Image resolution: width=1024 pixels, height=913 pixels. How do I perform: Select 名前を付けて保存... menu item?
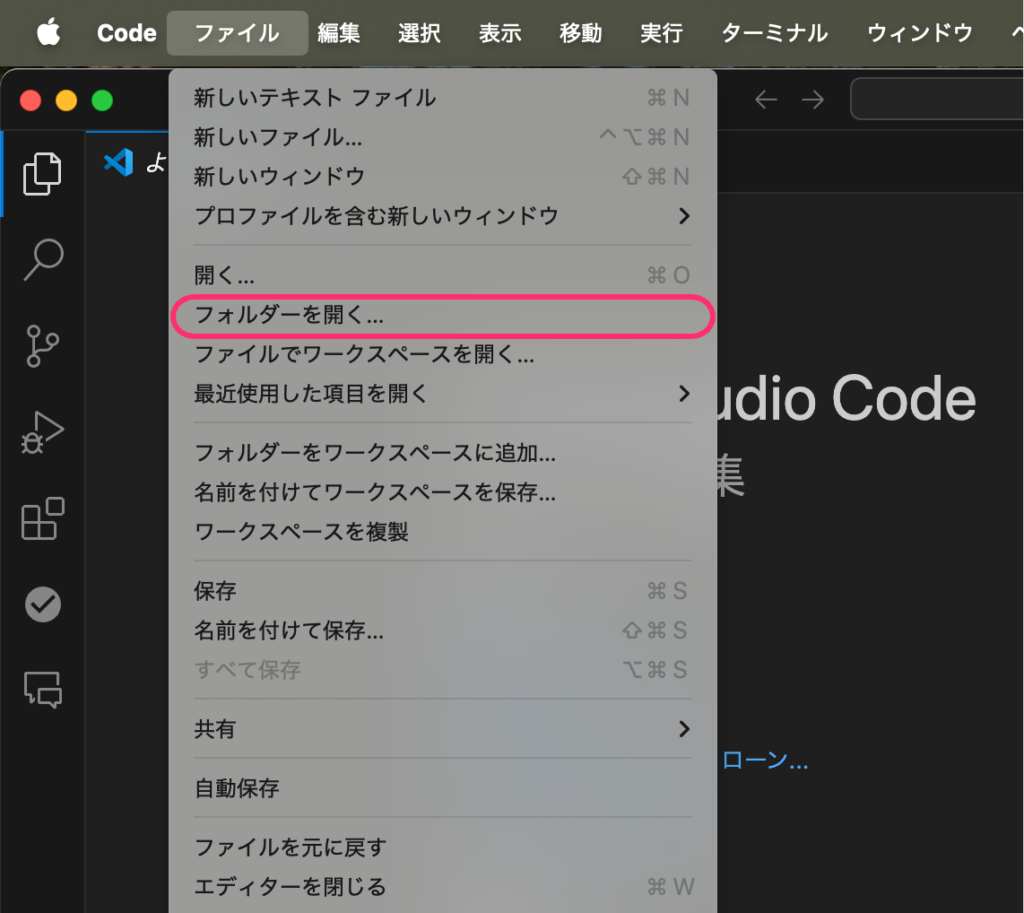[x=289, y=631]
